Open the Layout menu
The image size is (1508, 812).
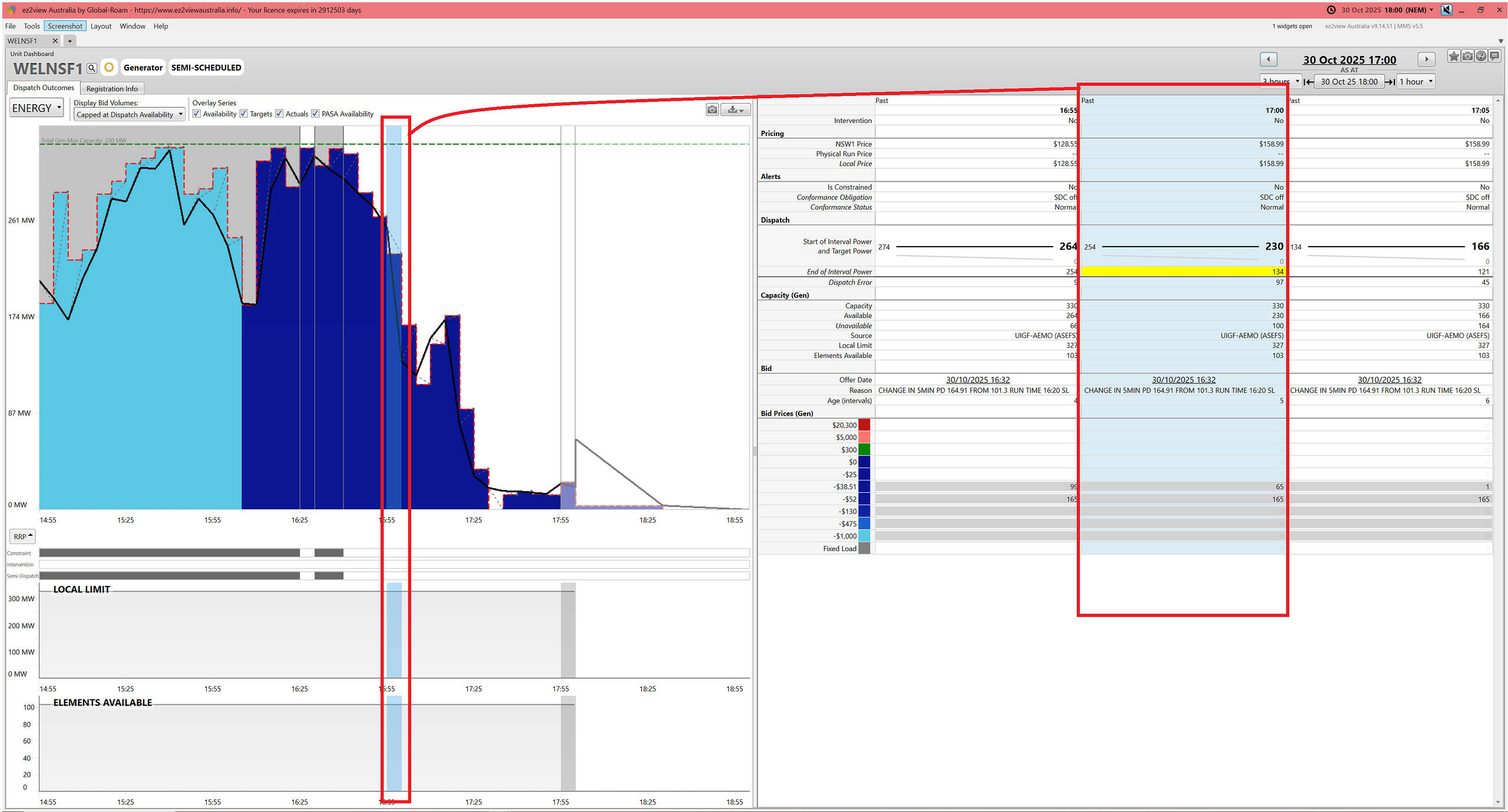pyautogui.click(x=101, y=26)
